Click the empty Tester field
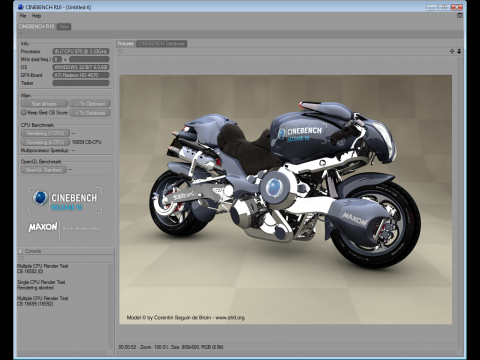Screen dimensions: 480x360 [81, 83]
